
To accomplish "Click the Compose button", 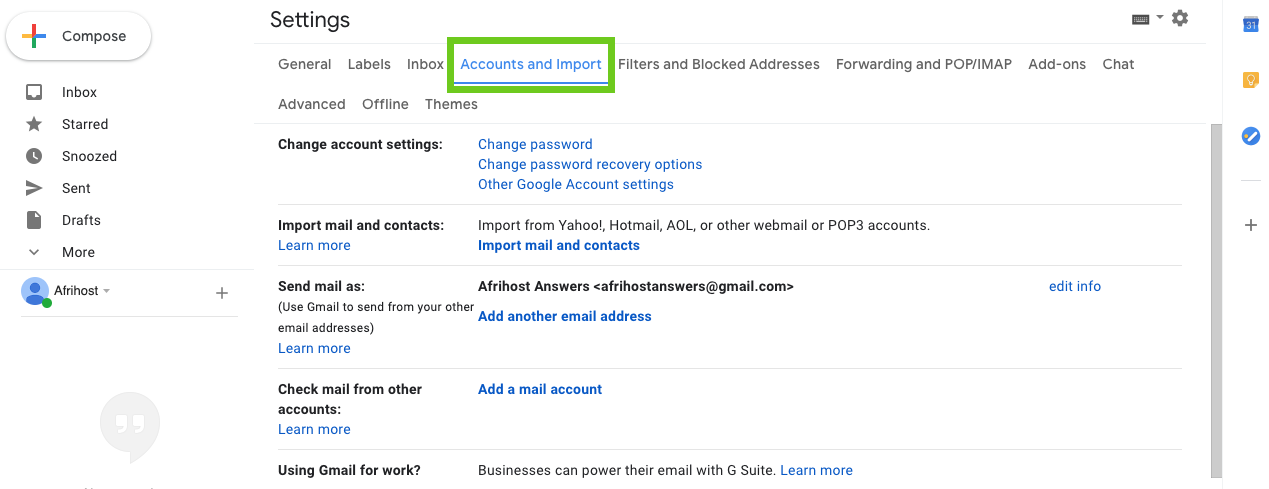I will (x=79, y=37).
